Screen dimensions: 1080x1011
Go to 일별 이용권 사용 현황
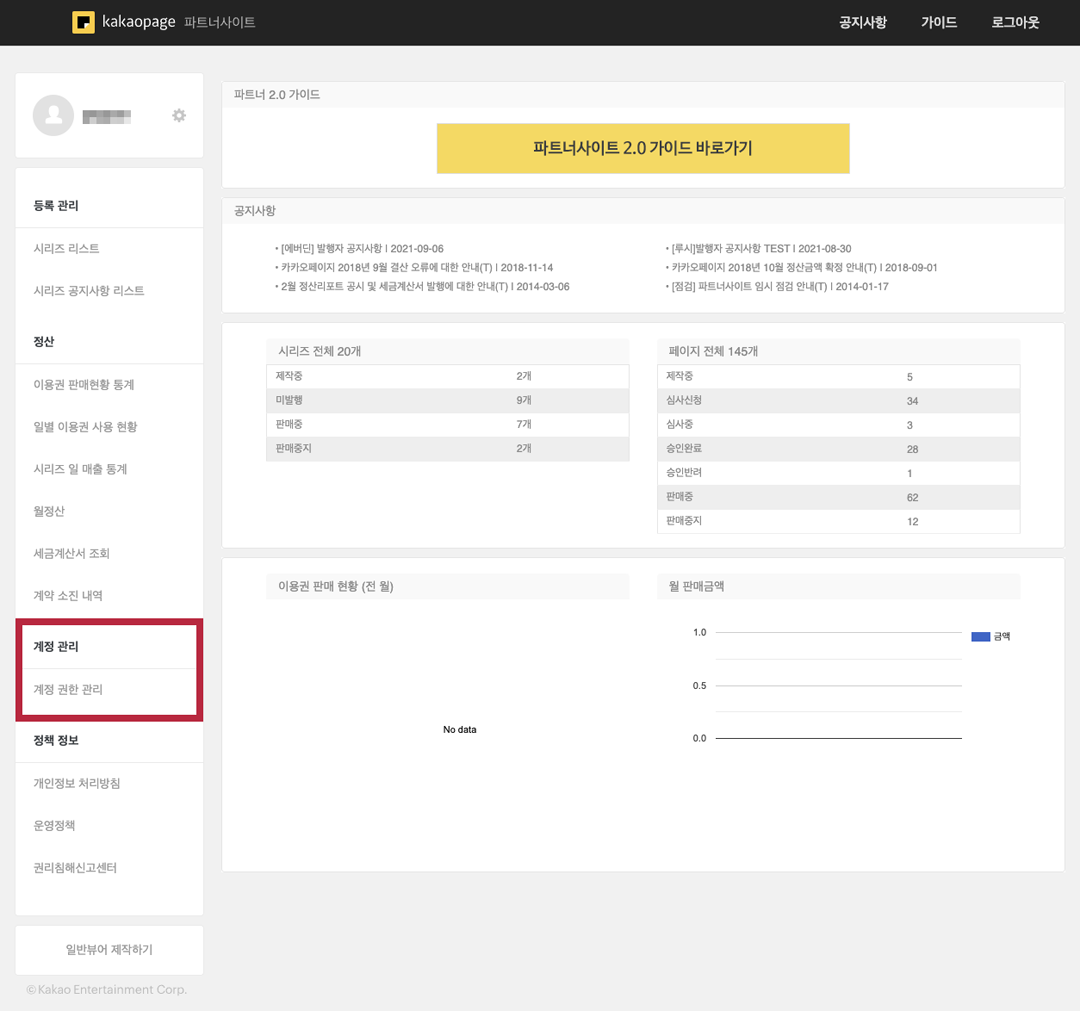click(x=85, y=426)
